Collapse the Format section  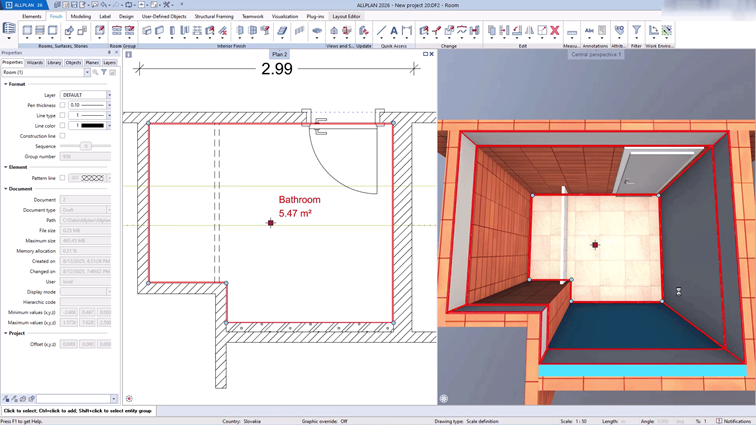pyautogui.click(x=5, y=84)
